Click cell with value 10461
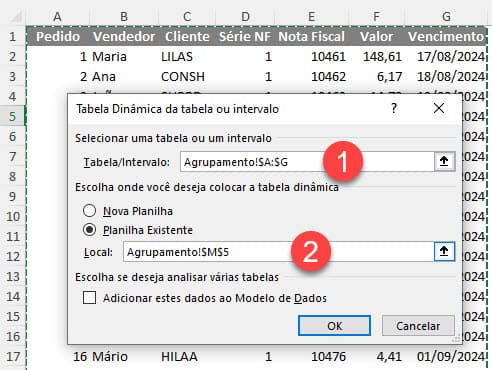492x370 pixels. [x=311, y=56]
